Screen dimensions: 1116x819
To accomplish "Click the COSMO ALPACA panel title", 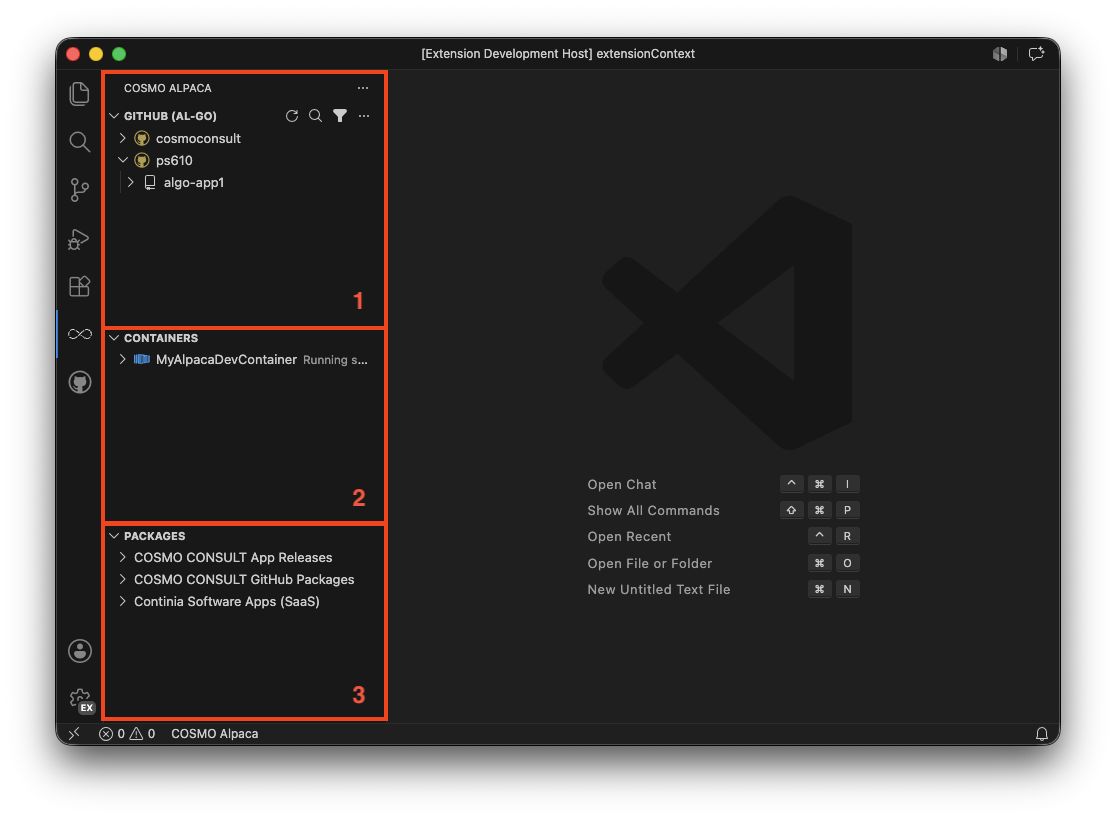I will click(167, 88).
